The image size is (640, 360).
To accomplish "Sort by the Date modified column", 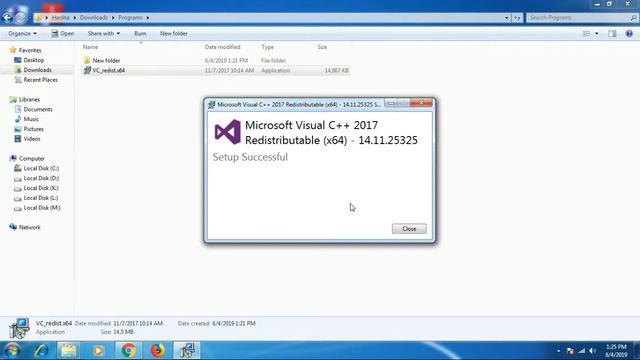I will 222,47.
